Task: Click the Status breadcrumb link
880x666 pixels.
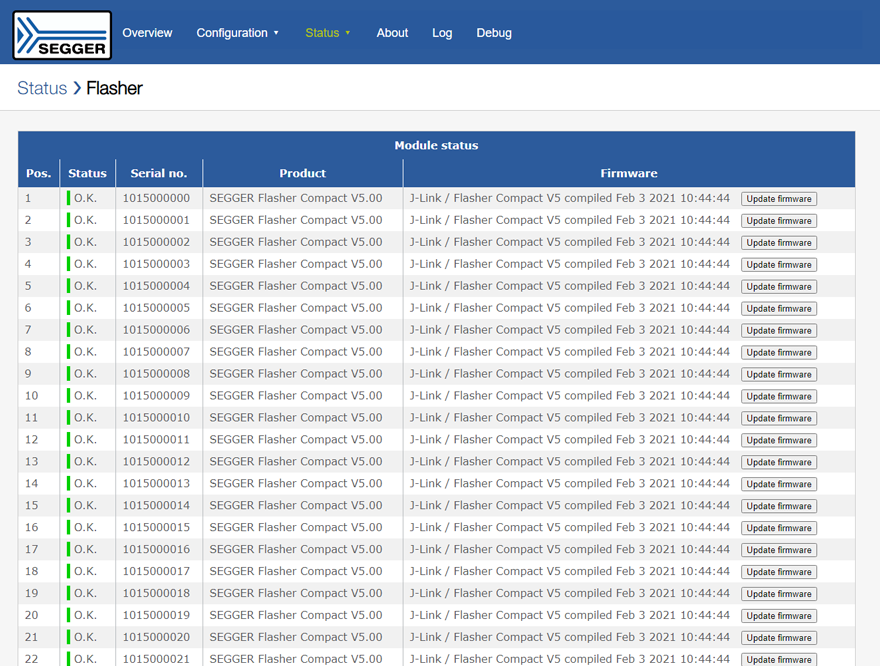Action: [x=42, y=88]
